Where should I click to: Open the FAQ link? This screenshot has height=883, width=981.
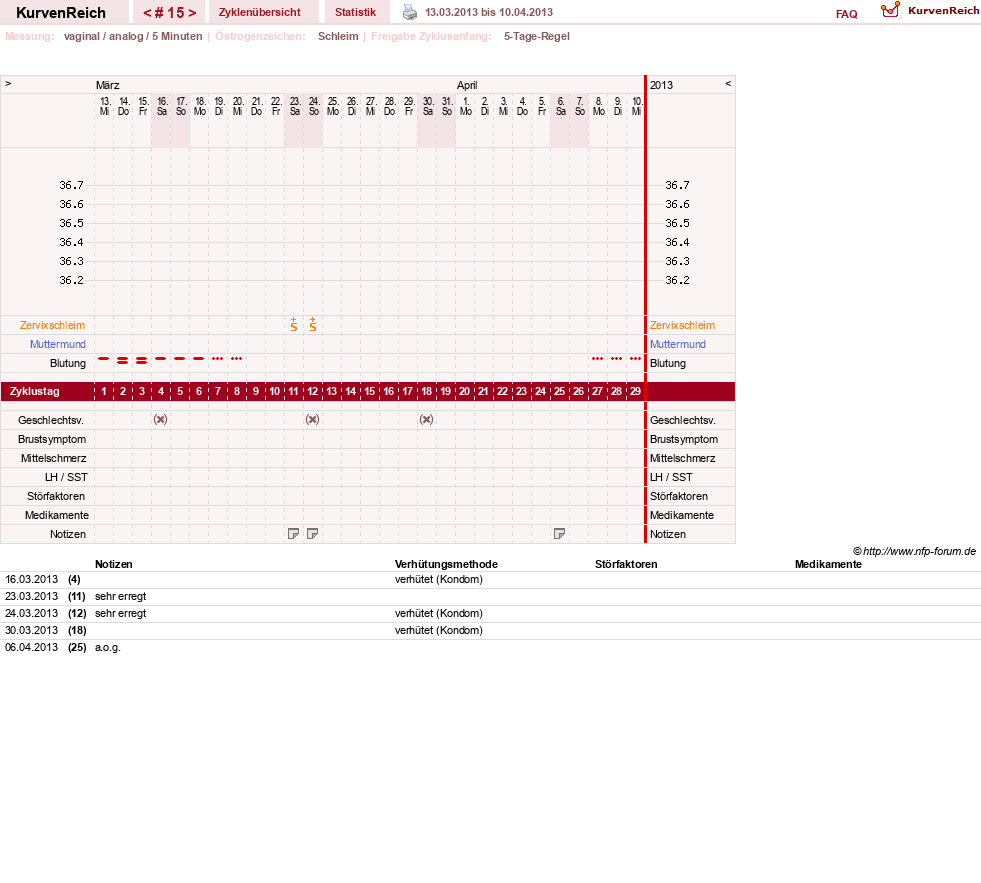click(846, 14)
